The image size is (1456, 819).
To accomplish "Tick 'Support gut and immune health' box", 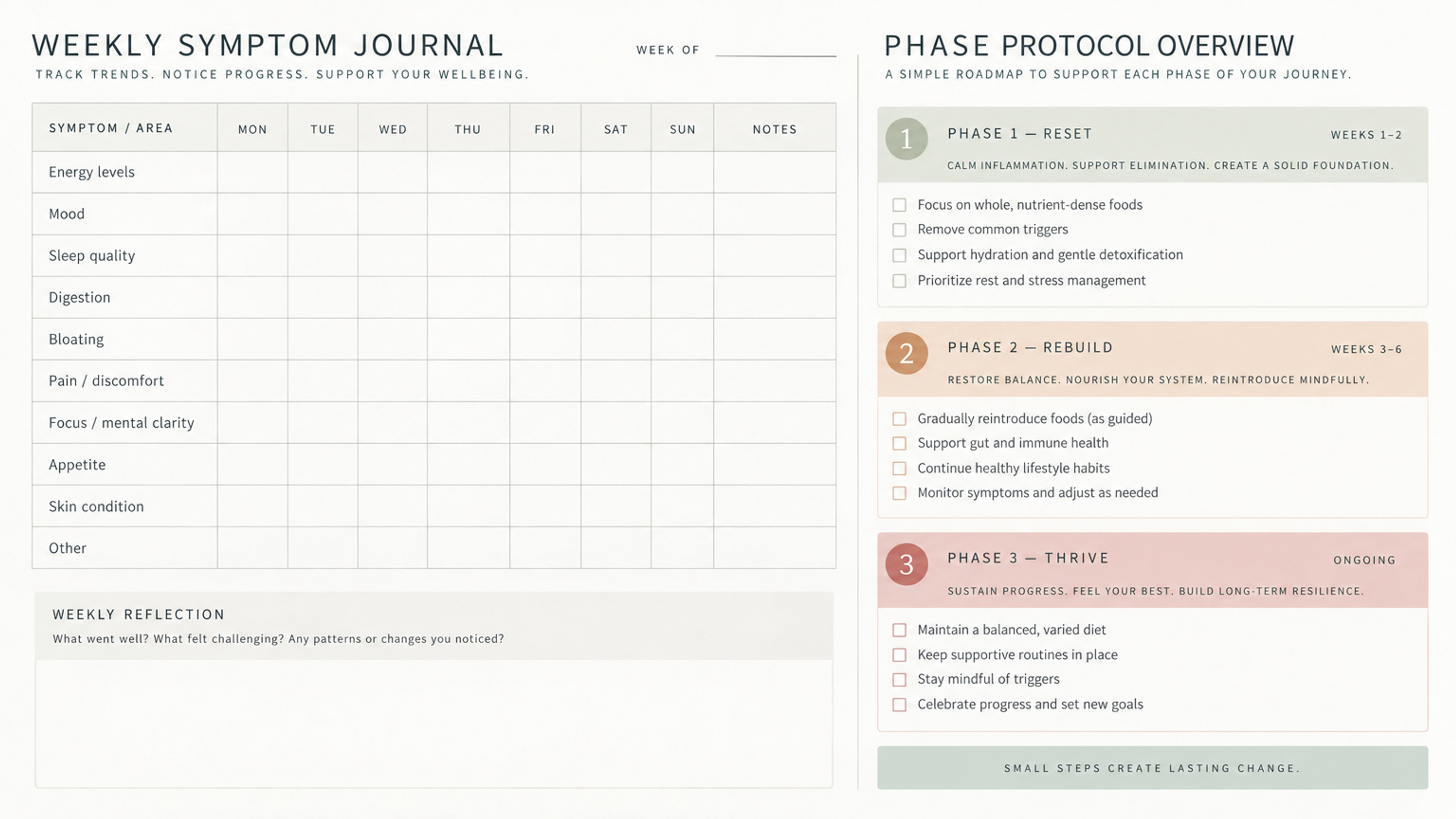I will 899,444.
